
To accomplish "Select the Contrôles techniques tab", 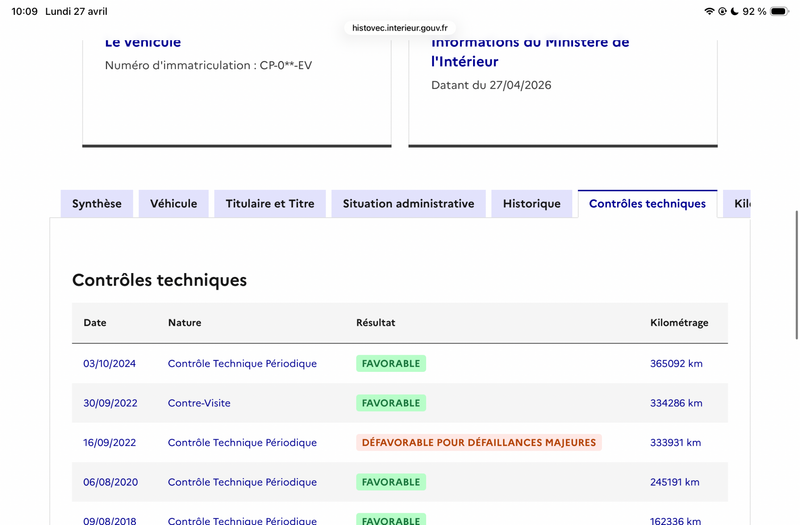I will coord(647,204).
